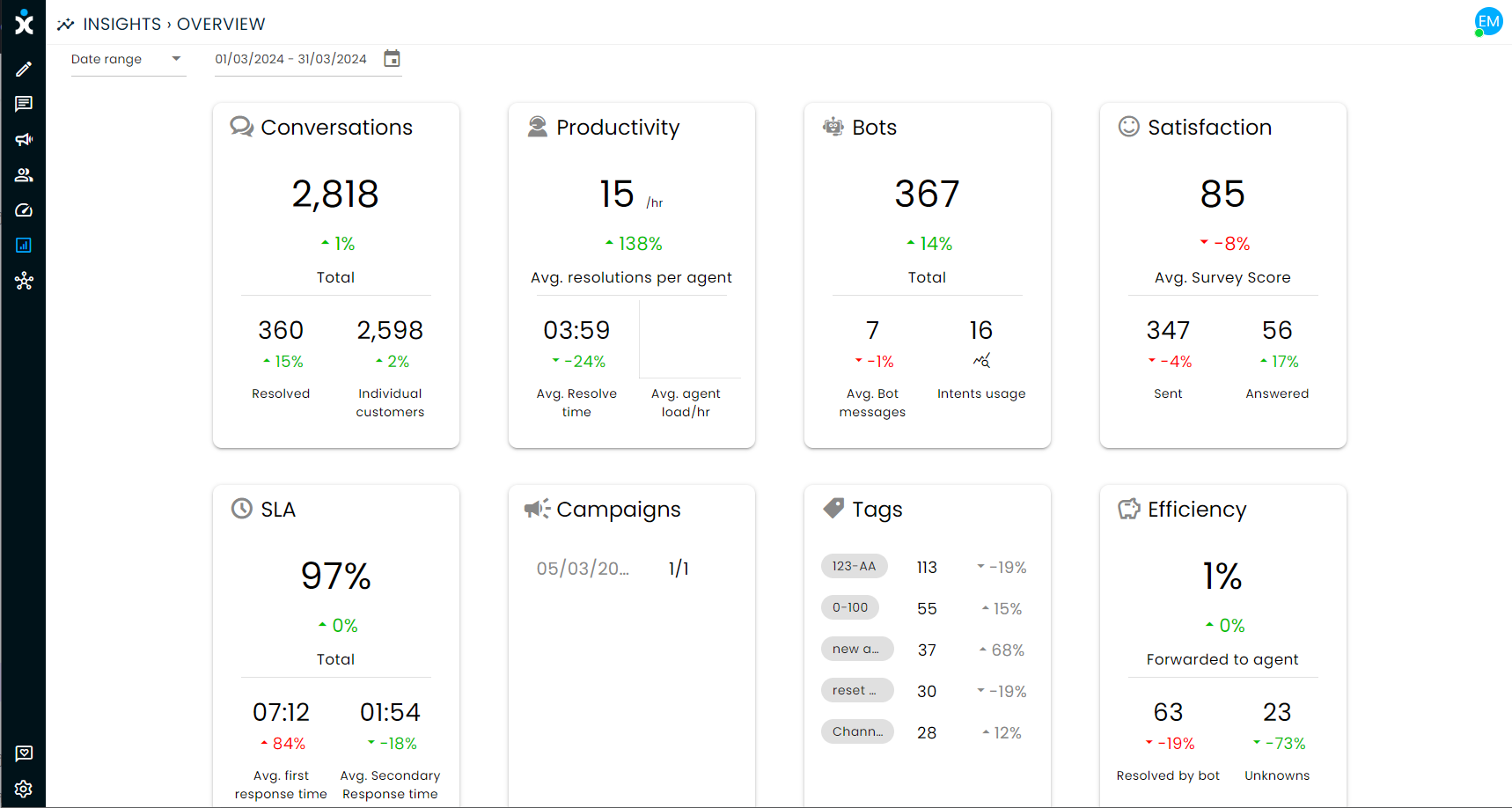The height and width of the screenshot is (808, 1512).
Task: Click the 138% productivity change indicator
Action: click(x=633, y=243)
